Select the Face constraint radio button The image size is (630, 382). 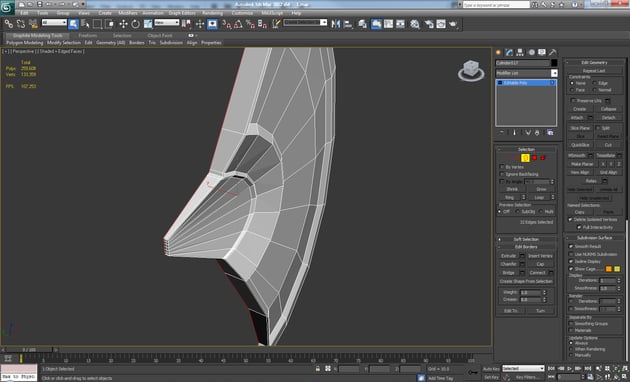coord(572,90)
